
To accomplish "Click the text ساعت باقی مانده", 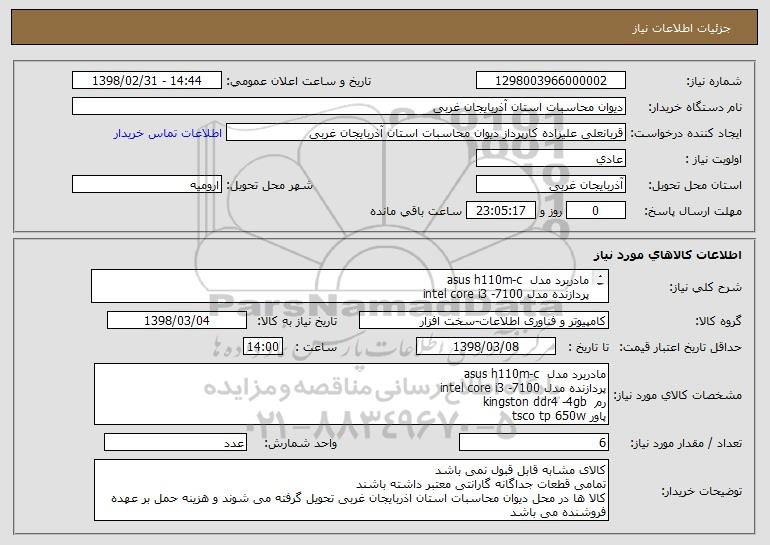I will click(x=416, y=211).
